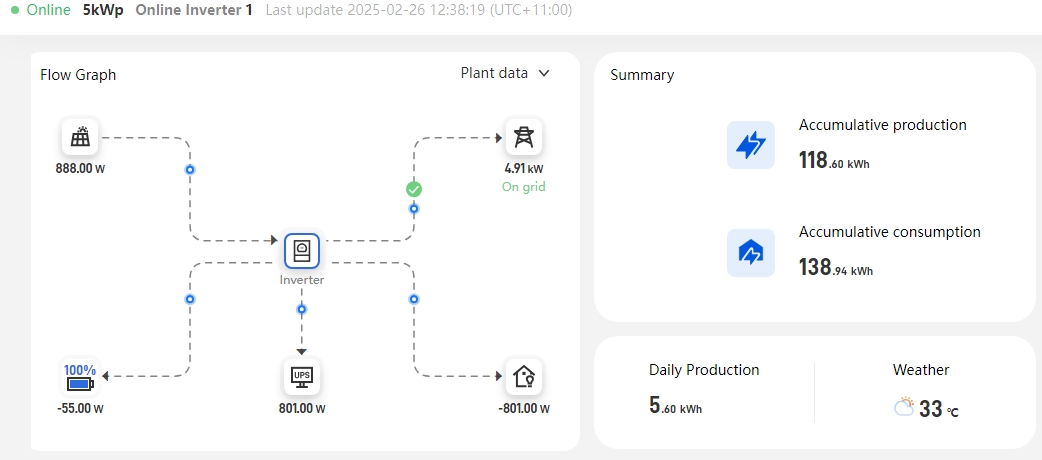The image size is (1042, 460).
Task: Click the grid tower icon
Action: pos(524,137)
